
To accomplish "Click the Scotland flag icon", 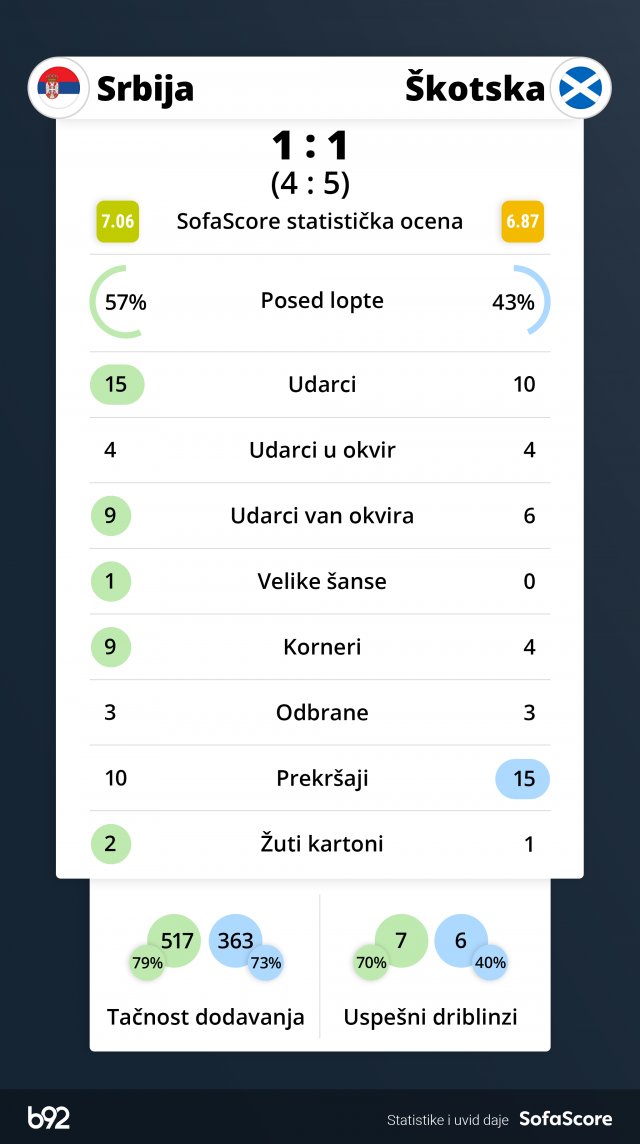I will [x=580, y=88].
